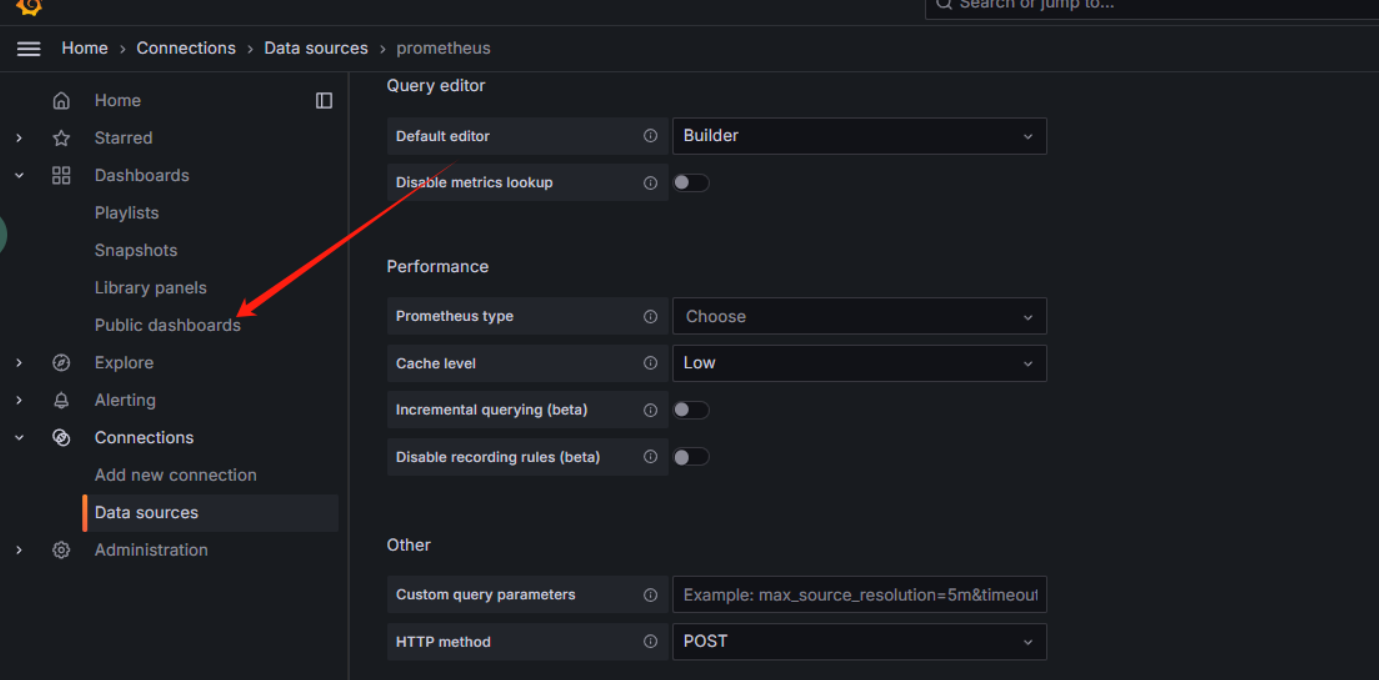Click info icon beside Default editor
This screenshot has height=680, width=1379.
[x=650, y=136]
